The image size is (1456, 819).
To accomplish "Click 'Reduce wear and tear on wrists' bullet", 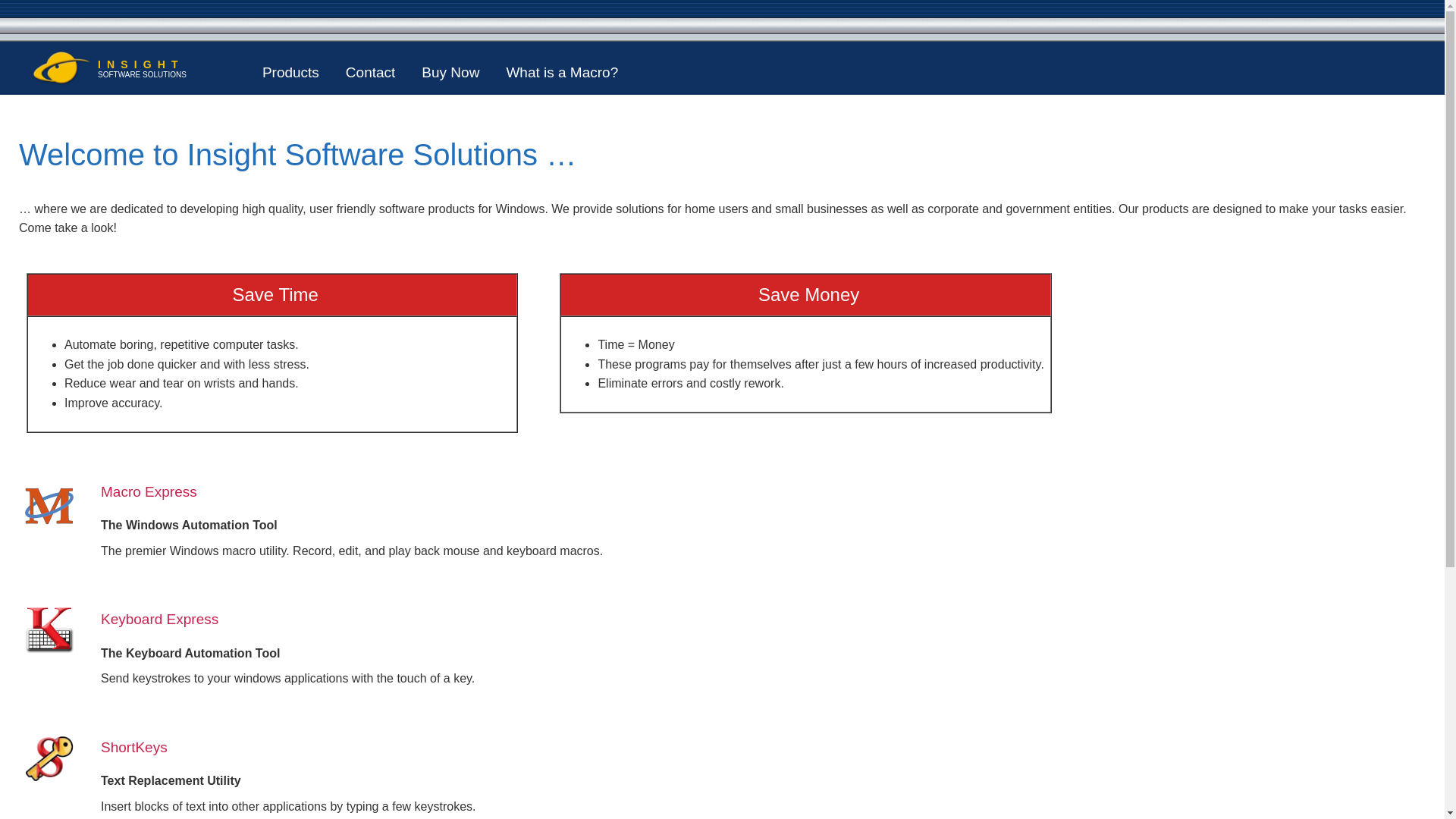I will tap(181, 383).
